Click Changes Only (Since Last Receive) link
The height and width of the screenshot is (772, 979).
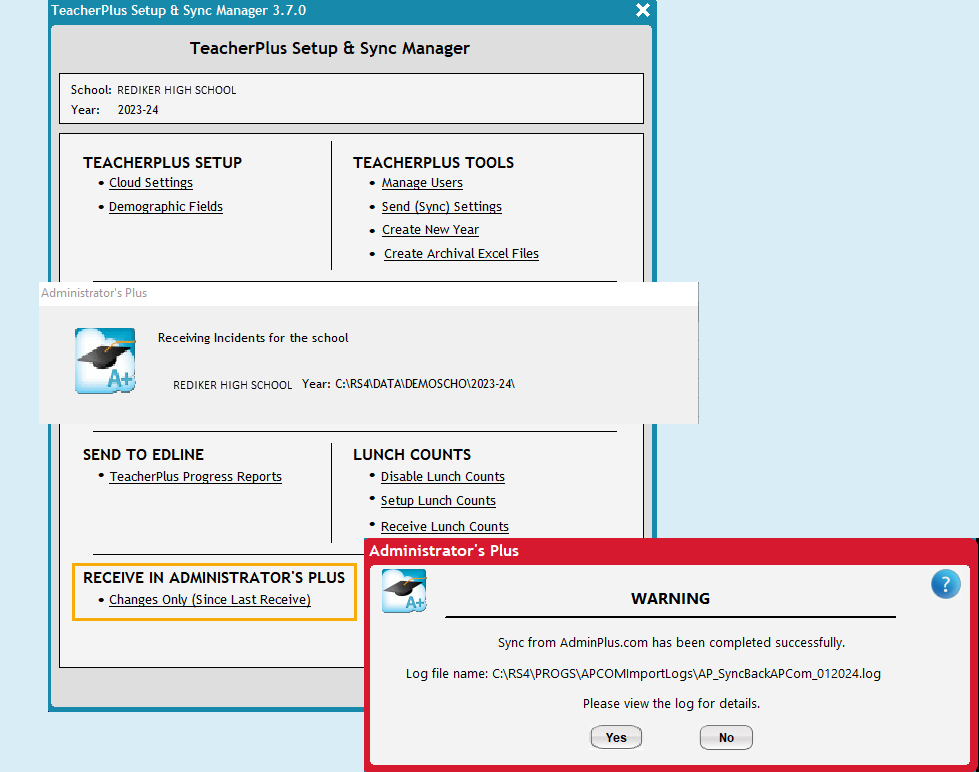click(210, 599)
